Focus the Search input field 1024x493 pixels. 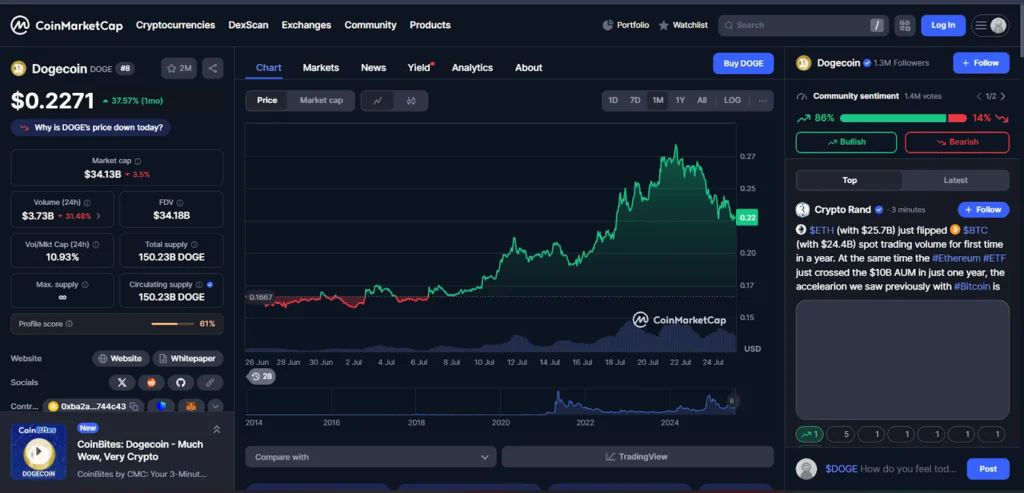pos(803,25)
